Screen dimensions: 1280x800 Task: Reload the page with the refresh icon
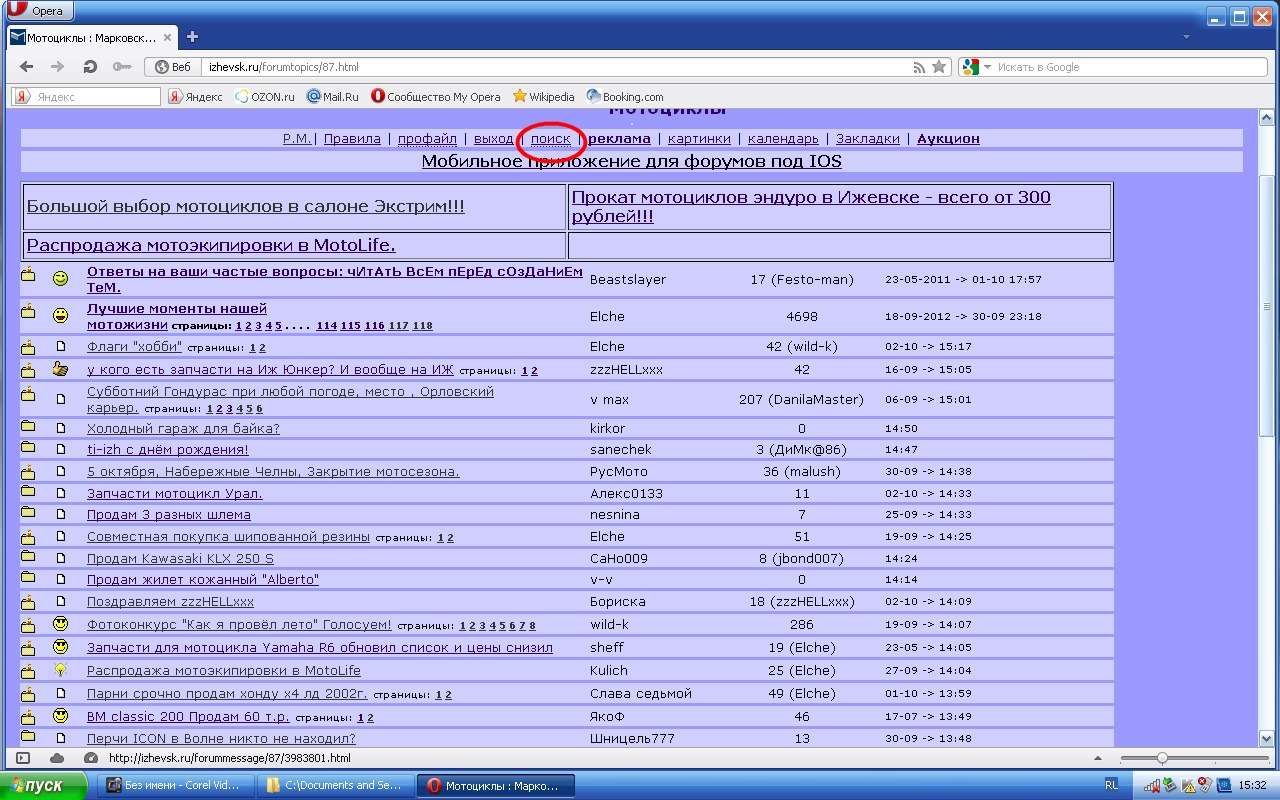[x=90, y=67]
